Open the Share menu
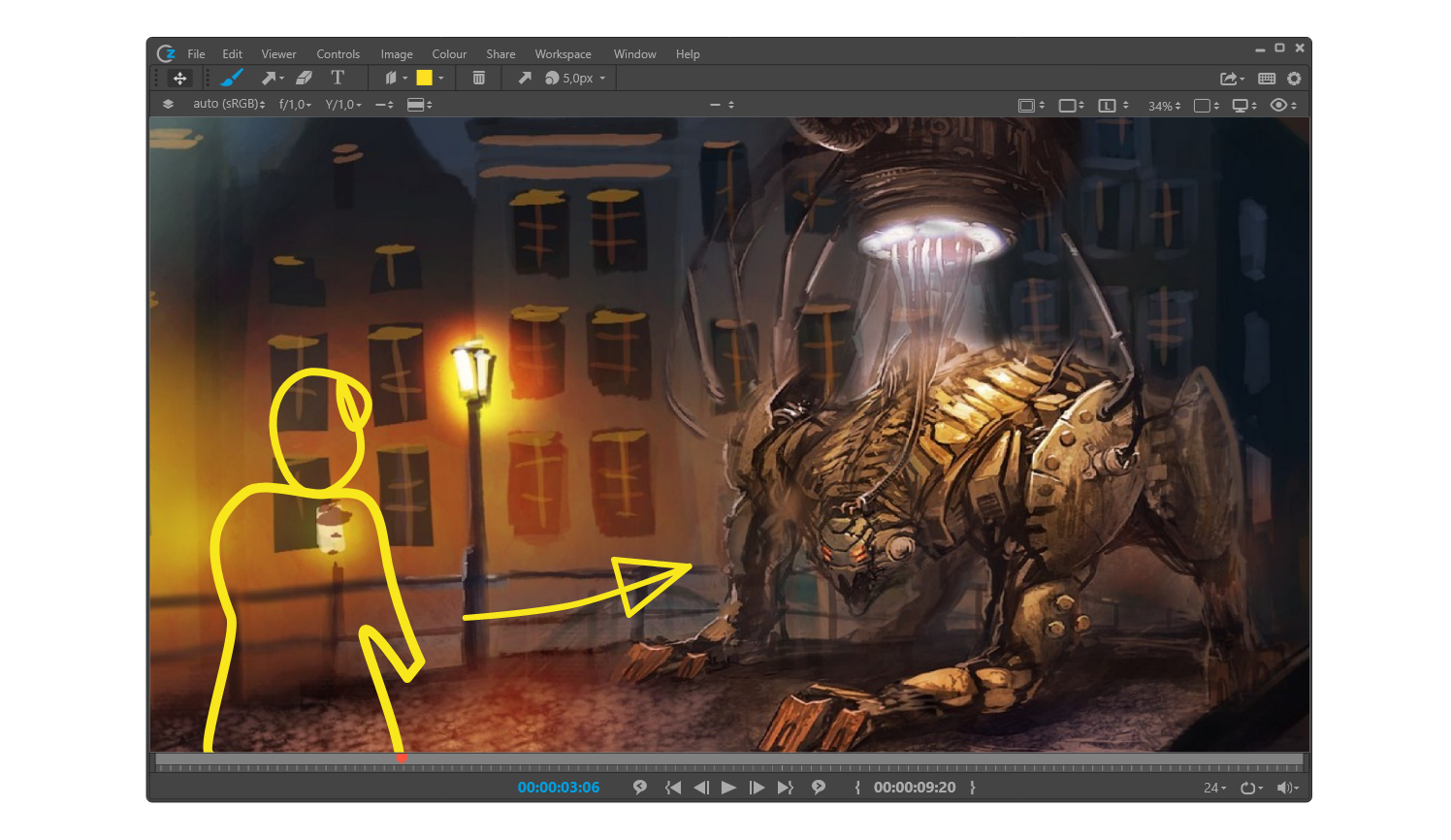 click(500, 54)
